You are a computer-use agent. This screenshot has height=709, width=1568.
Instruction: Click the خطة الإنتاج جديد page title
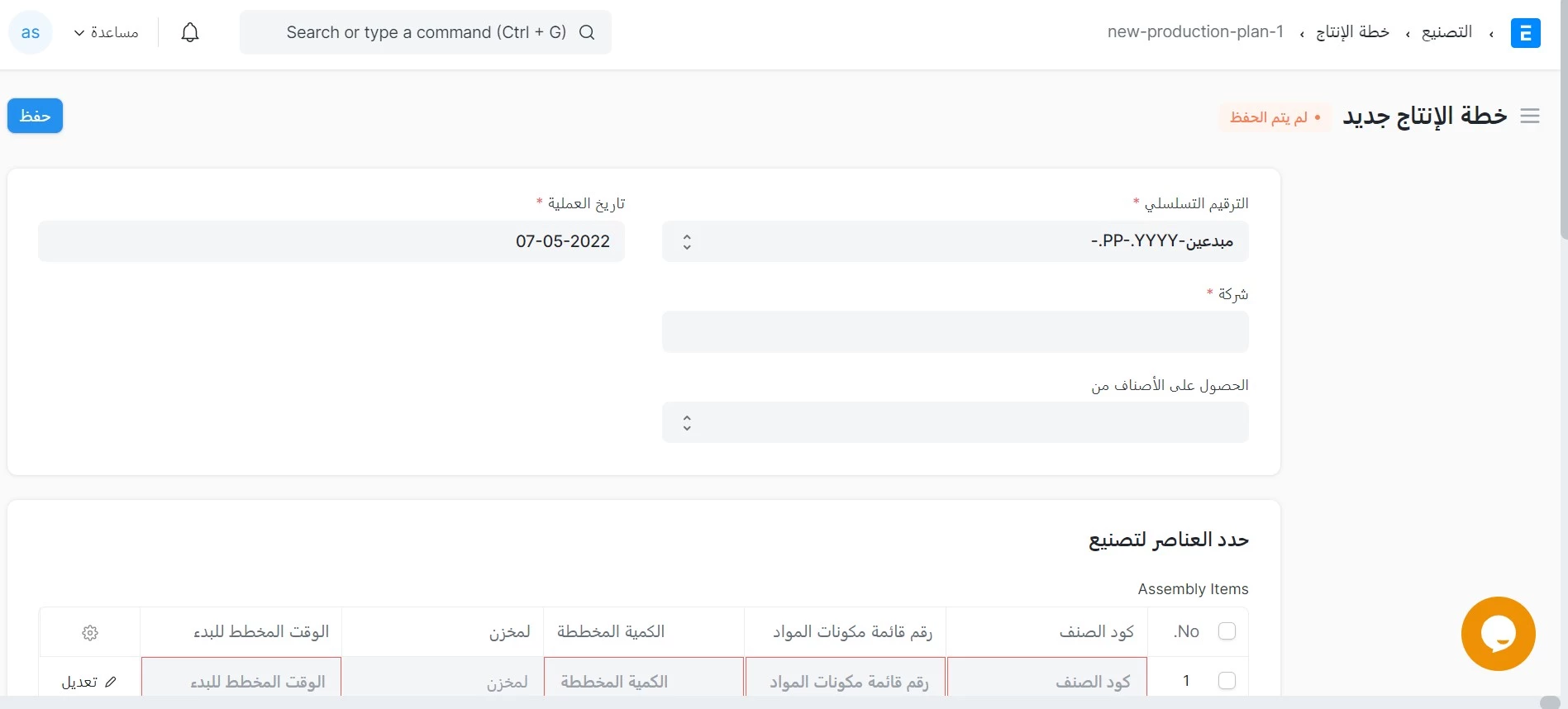[1424, 116]
